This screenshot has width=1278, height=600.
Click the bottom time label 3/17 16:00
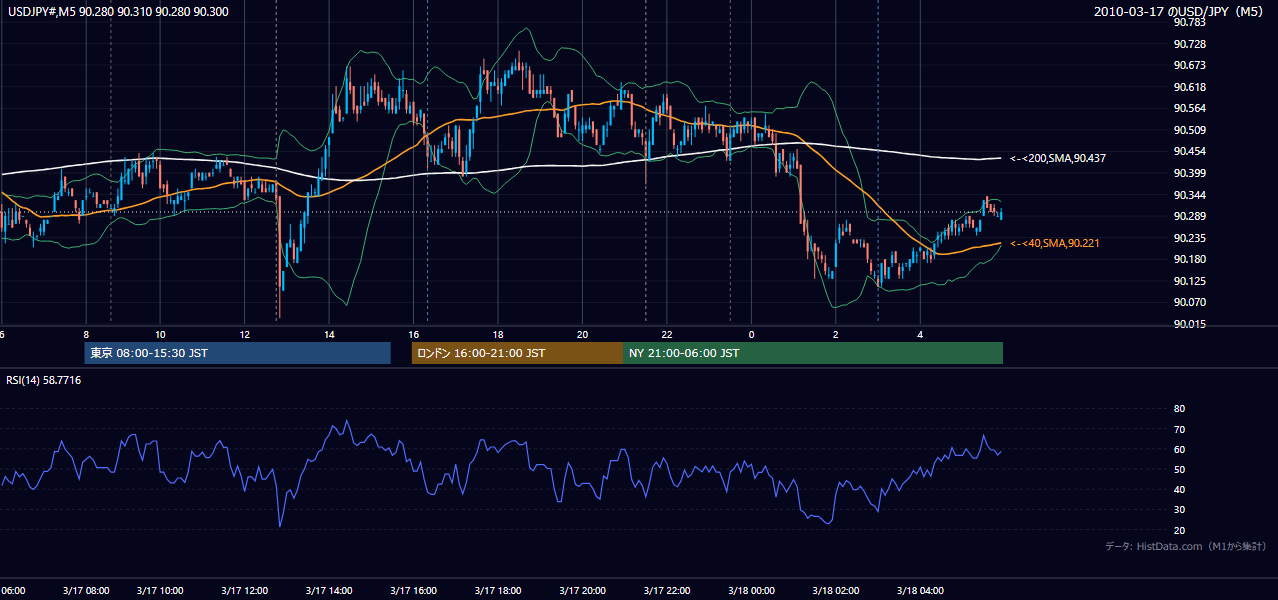[415, 590]
